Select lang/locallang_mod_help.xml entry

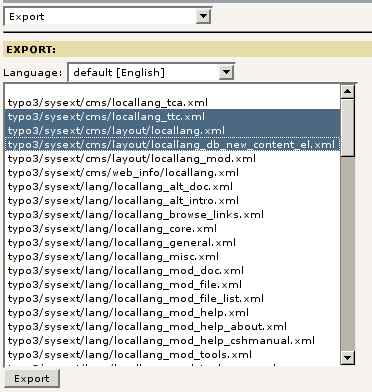tap(173, 312)
